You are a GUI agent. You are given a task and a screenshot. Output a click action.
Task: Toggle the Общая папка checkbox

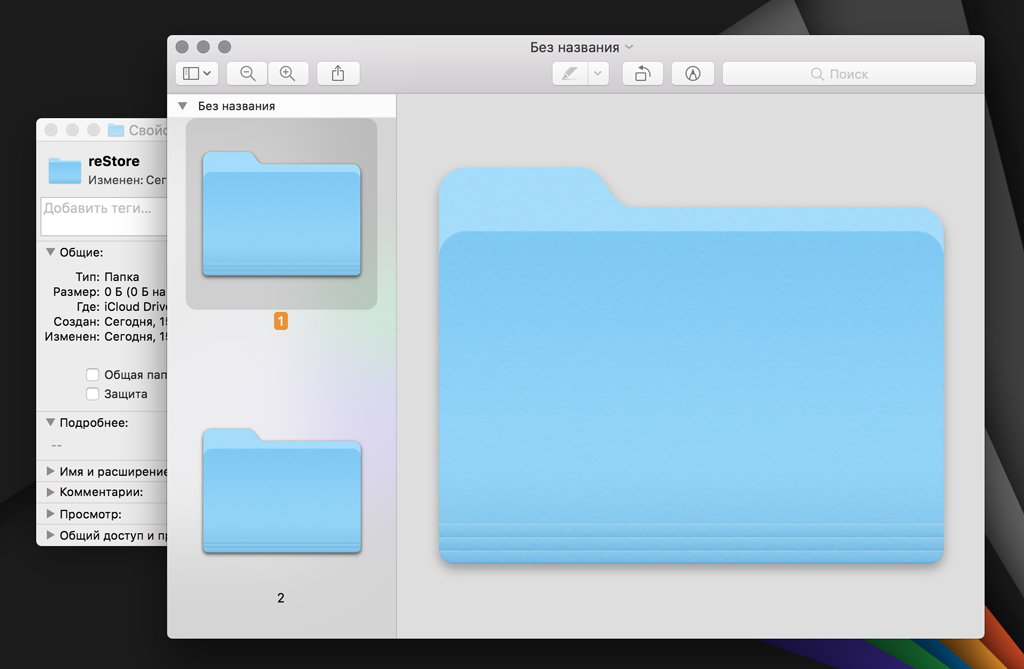click(x=93, y=374)
